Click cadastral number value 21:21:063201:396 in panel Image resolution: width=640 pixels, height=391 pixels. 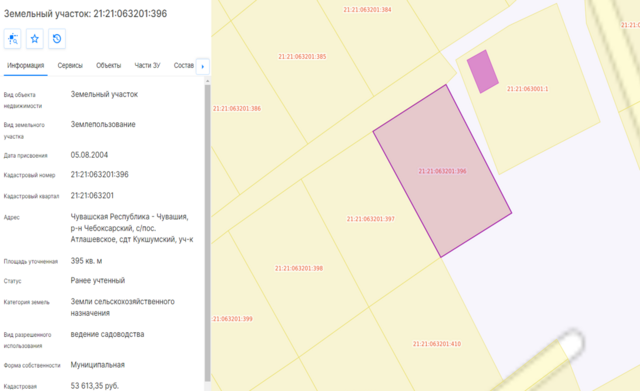click(100, 175)
